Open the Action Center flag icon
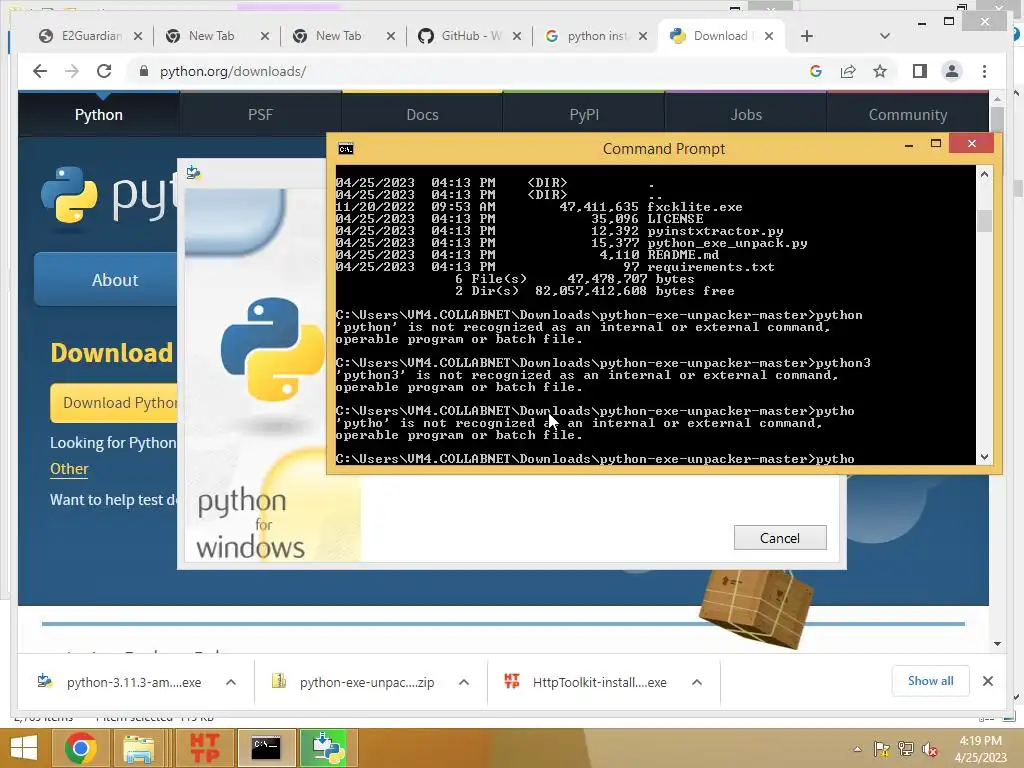This screenshot has height=768, width=1024. click(x=881, y=749)
